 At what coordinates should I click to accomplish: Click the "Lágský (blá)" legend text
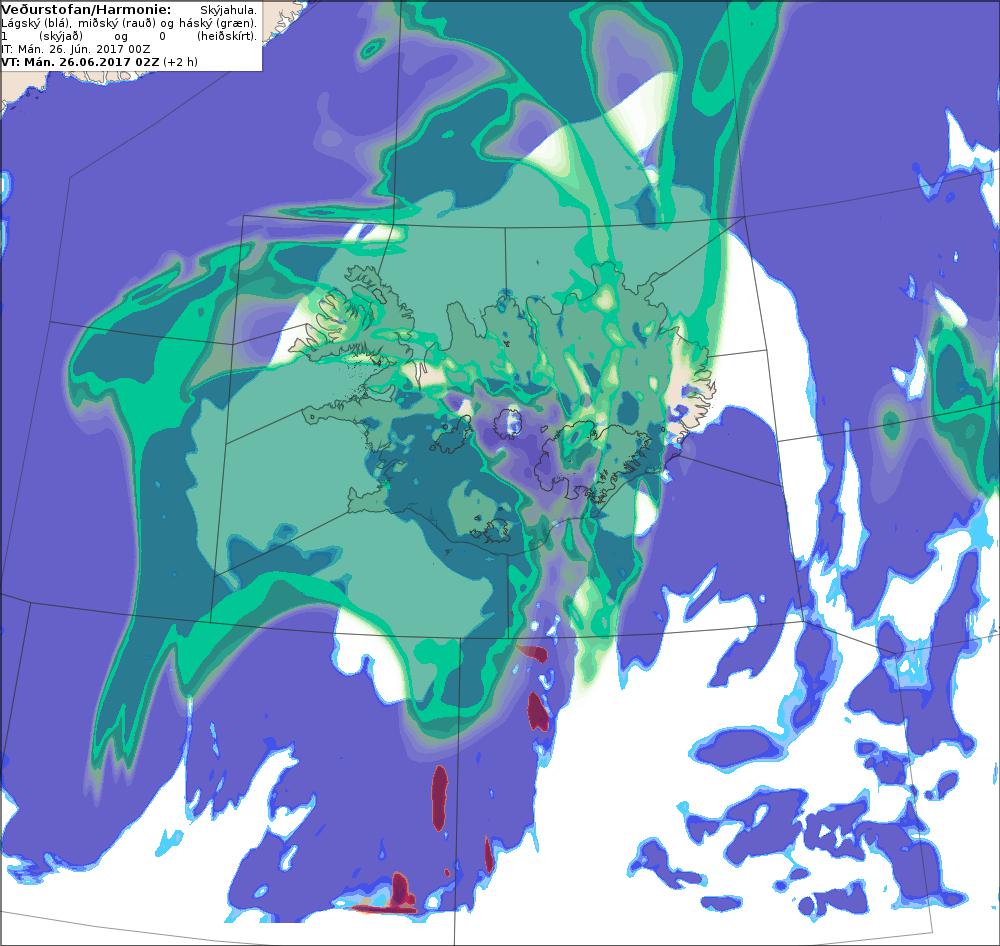point(36,23)
